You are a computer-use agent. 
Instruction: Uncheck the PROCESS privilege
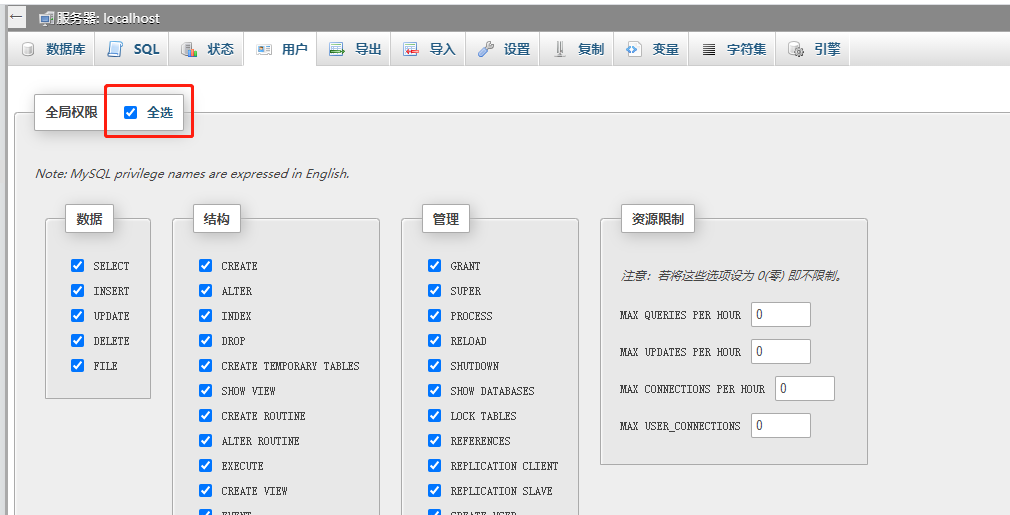click(435, 315)
